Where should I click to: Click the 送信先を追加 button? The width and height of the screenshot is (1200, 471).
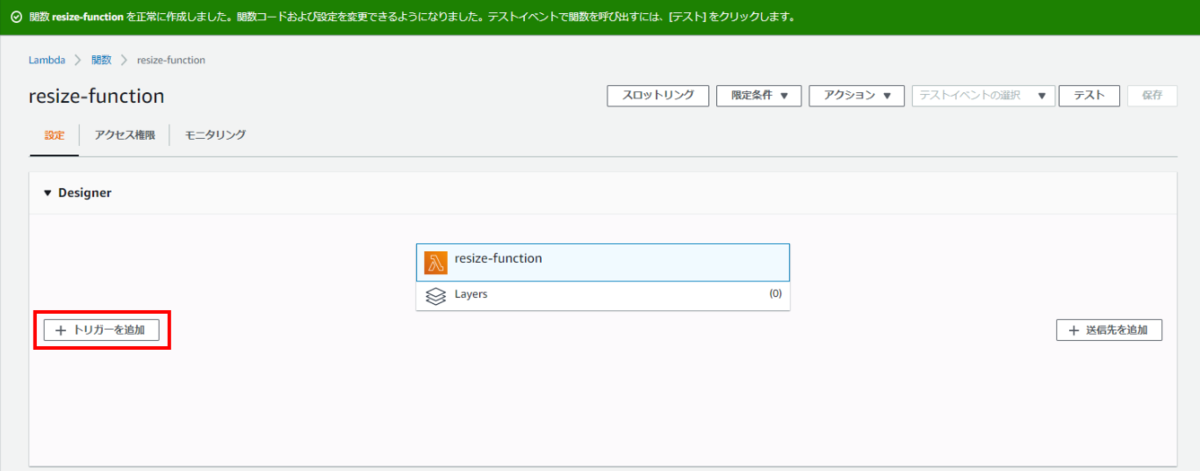point(1109,330)
